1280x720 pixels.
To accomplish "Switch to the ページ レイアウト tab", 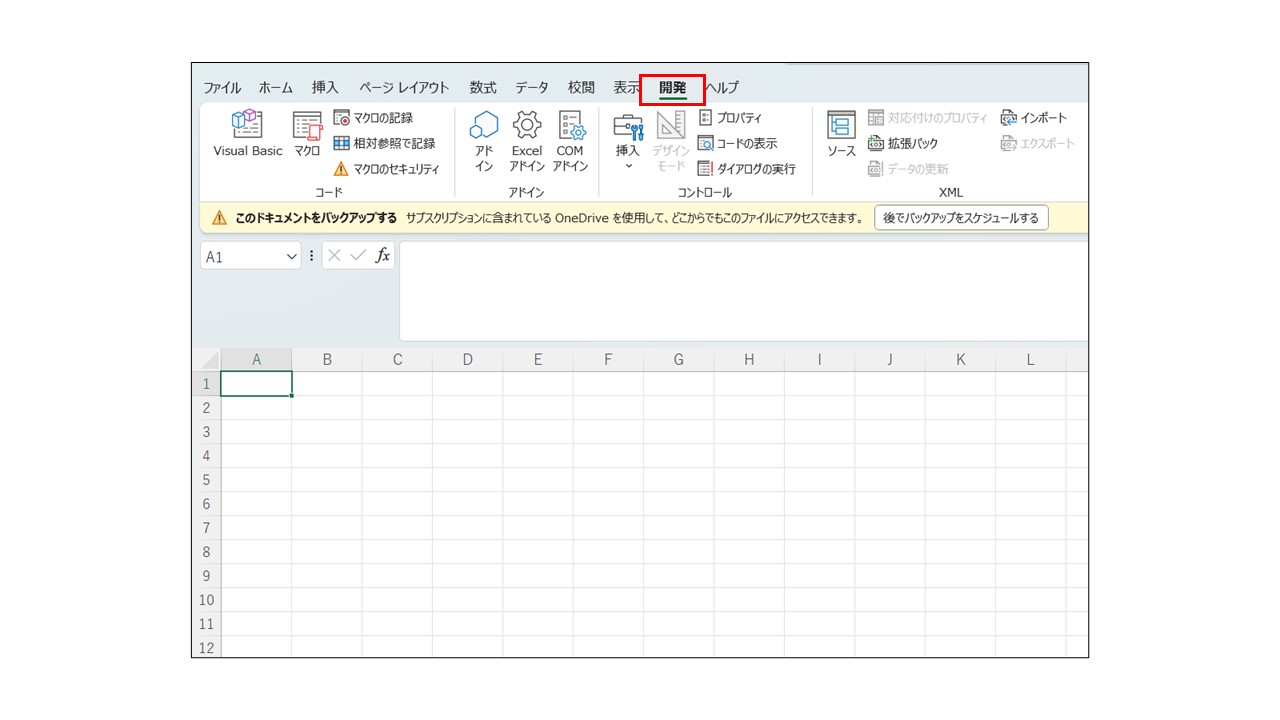I will click(x=404, y=88).
